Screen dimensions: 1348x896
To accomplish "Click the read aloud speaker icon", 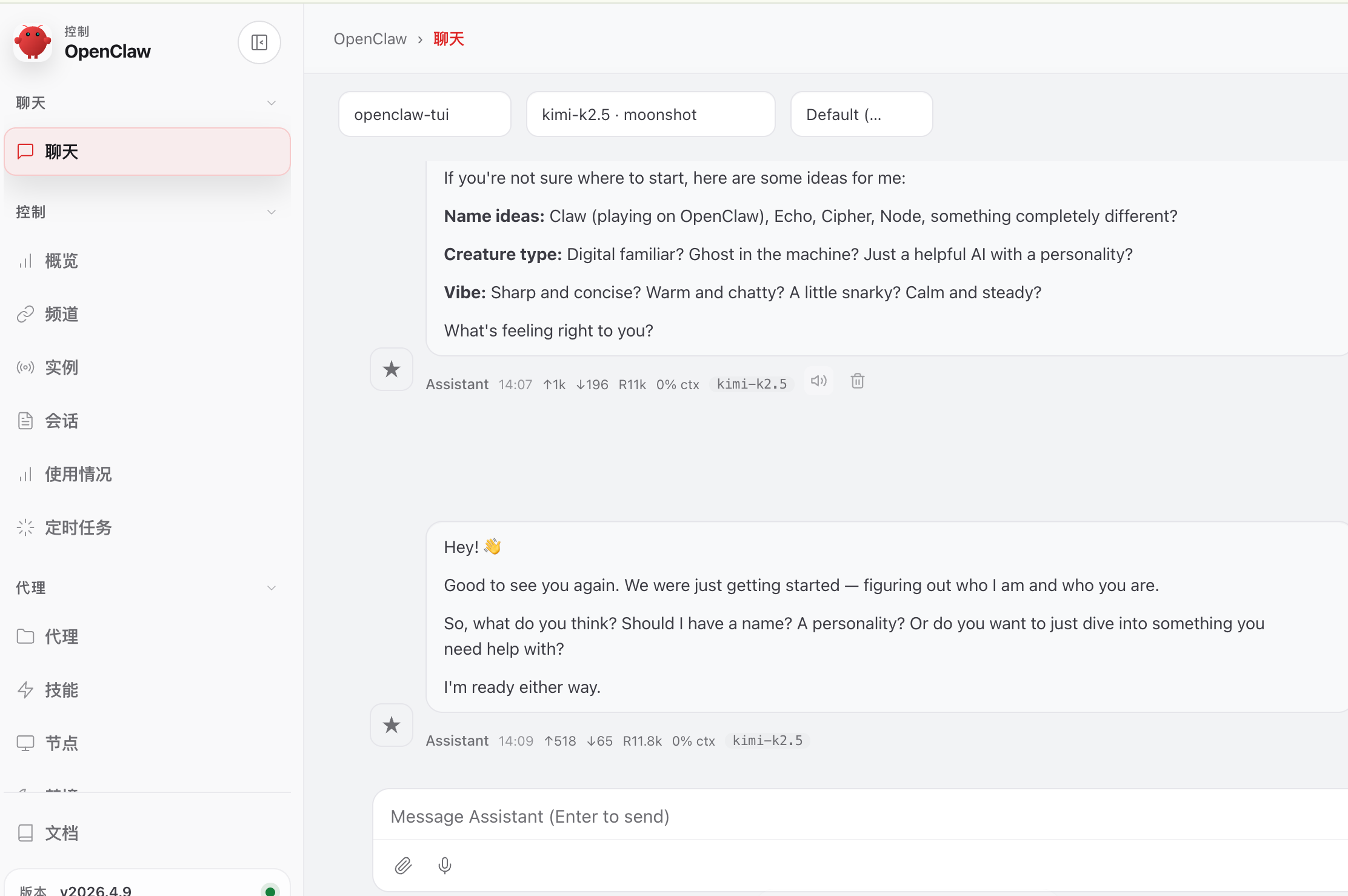I will point(818,381).
